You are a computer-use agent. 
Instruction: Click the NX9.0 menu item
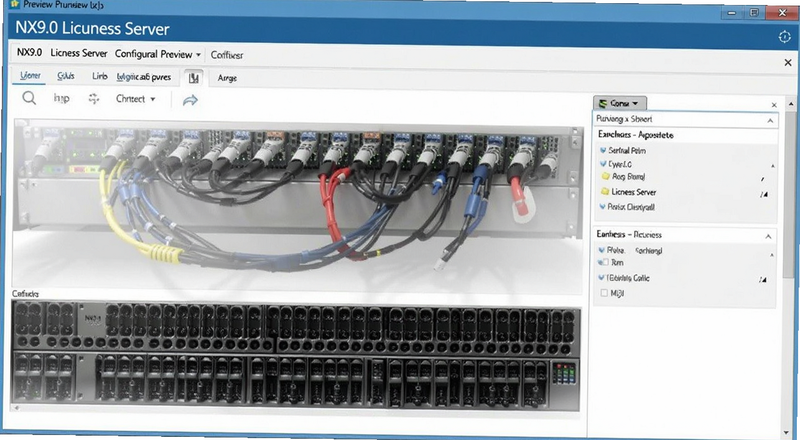pyautogui.click(x=29, y=53)
